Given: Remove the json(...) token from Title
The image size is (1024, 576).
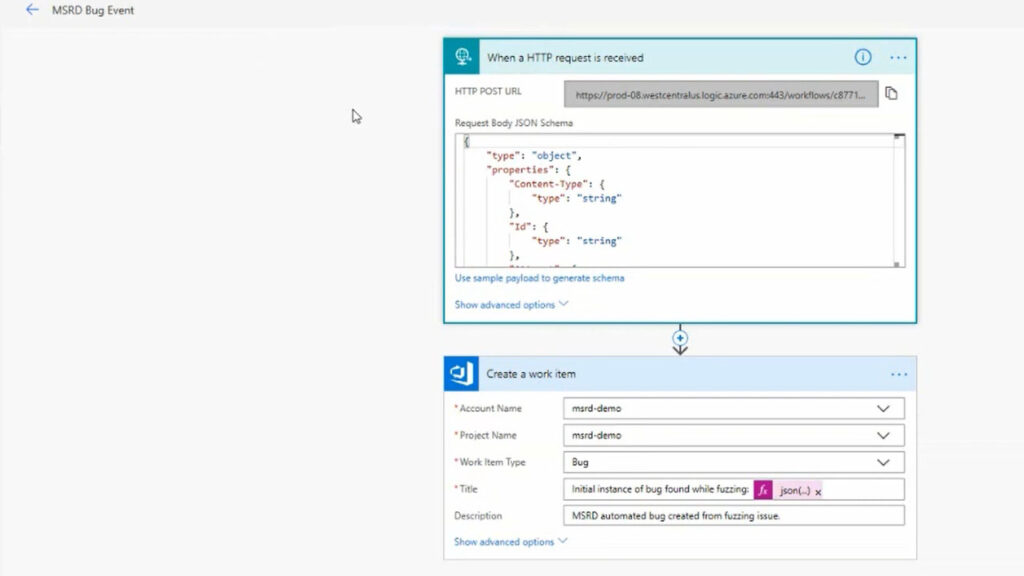Looking at the screenshot, I should [818, 490].
